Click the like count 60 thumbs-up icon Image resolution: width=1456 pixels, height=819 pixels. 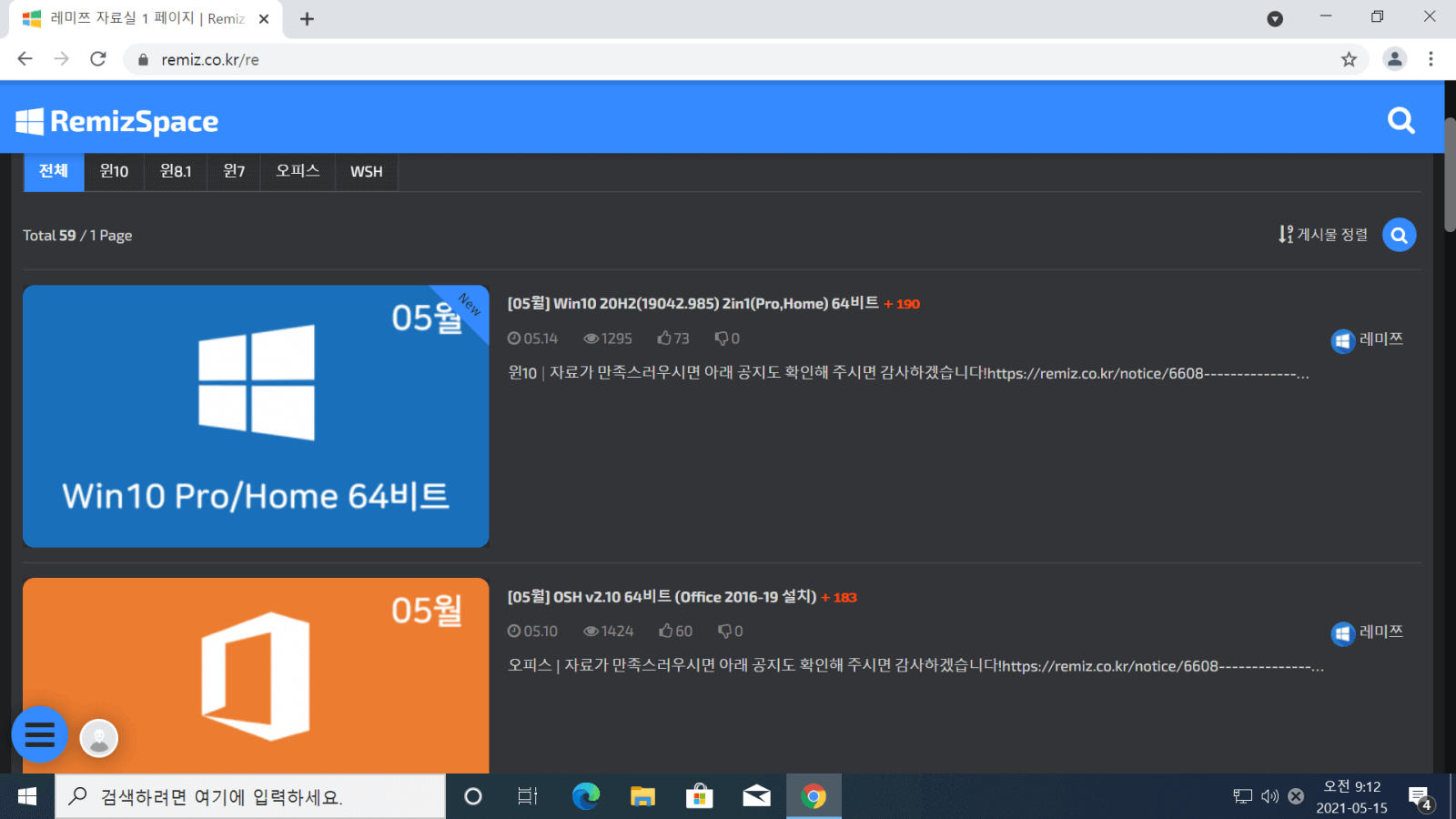[x=666, y=631]
